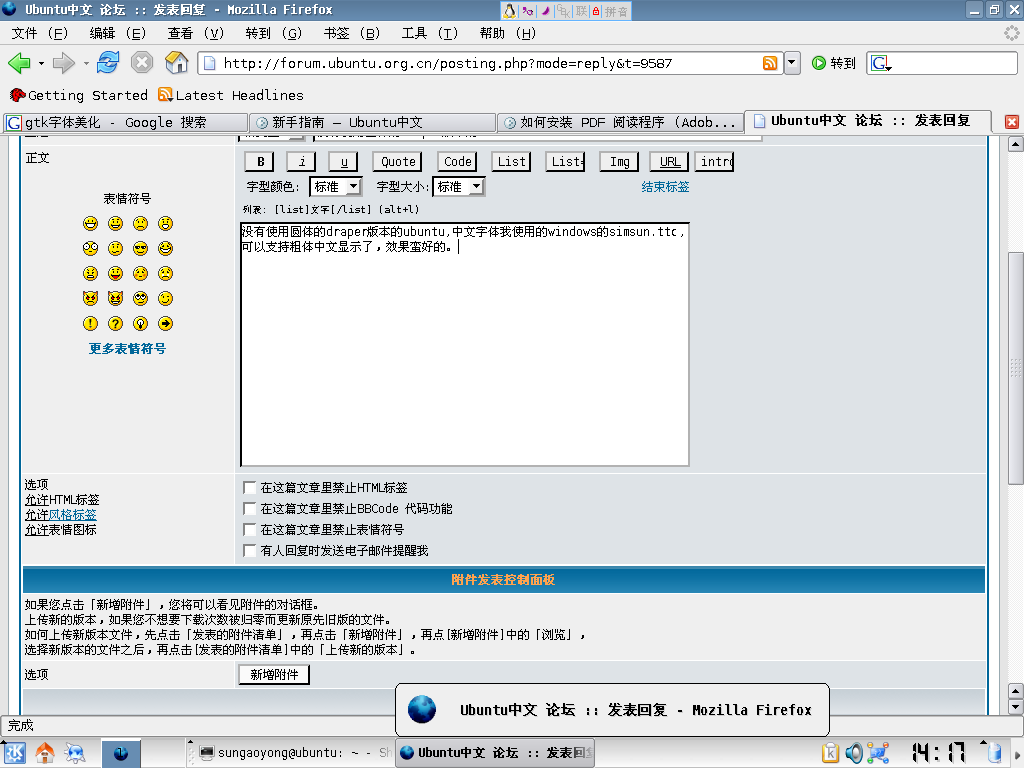Click the grey forward arrow button
Image resolution: width=1024 pixels, height=768 pixels.
(63, 63)
